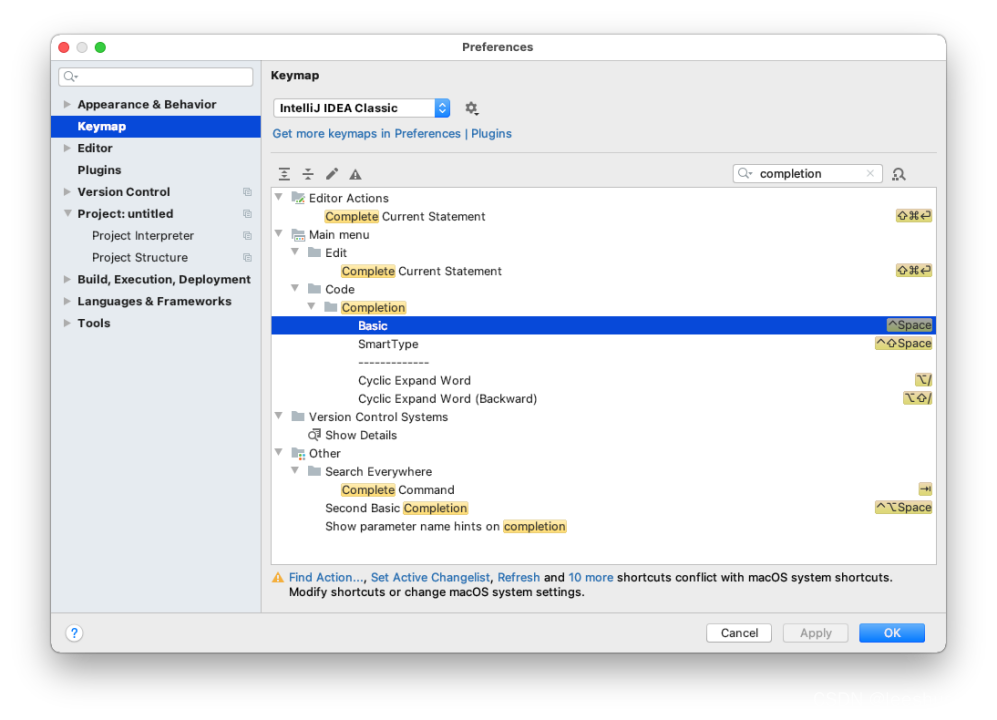The image size is (997, 720).
Task: Click the Completion folder icon
Action: point(331,307)
